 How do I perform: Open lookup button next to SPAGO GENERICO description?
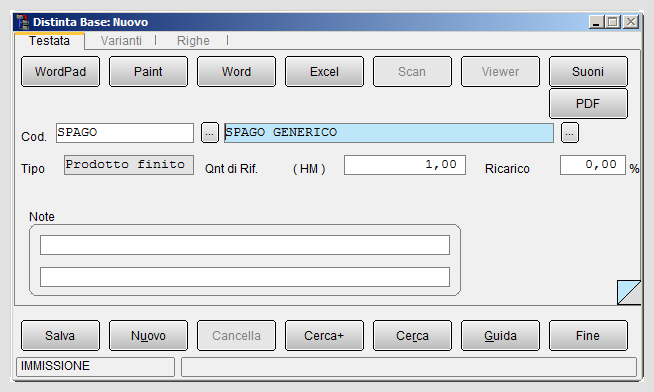click(570, 133)
